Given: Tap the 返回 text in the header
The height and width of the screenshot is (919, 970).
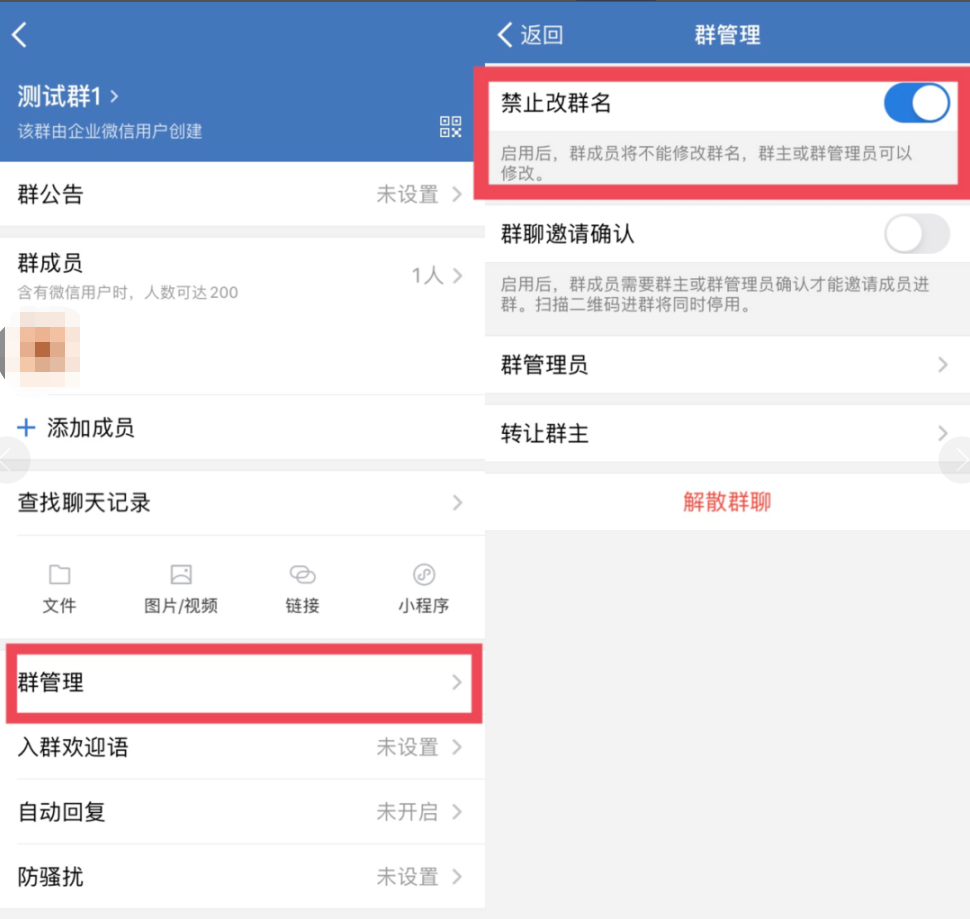Looking at the screenshot, I should [x=541, y=35].
